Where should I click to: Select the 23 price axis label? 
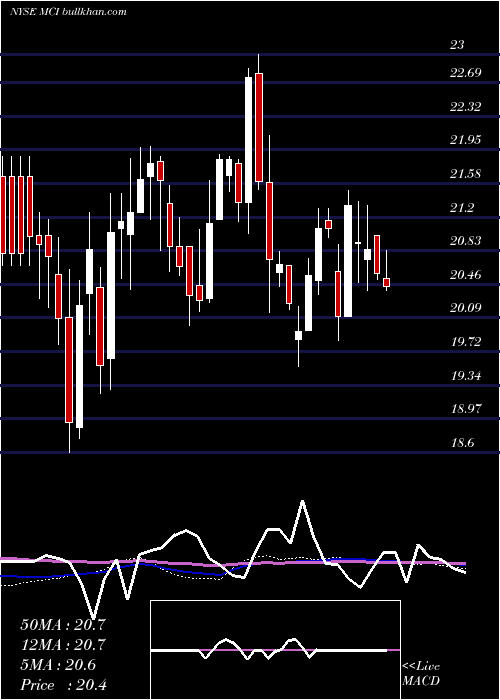point(458,45)
